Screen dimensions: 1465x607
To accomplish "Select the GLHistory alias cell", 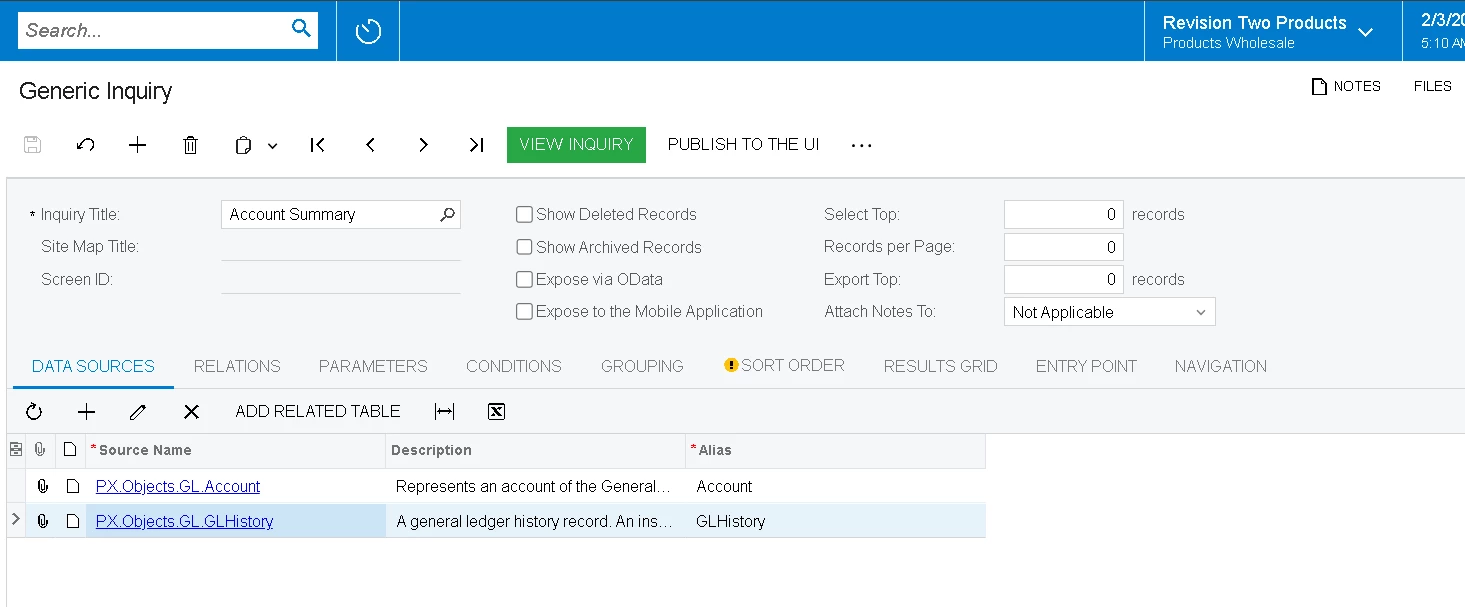I will pos(835,521).
